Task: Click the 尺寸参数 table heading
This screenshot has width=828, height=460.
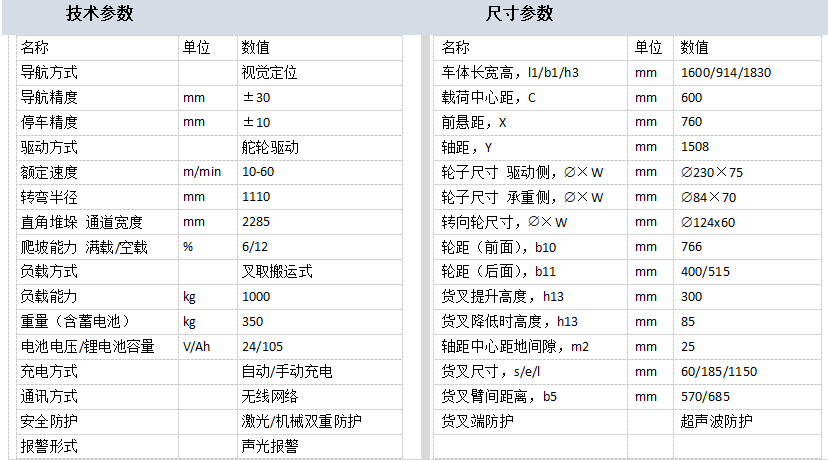Action: point(520,14)
